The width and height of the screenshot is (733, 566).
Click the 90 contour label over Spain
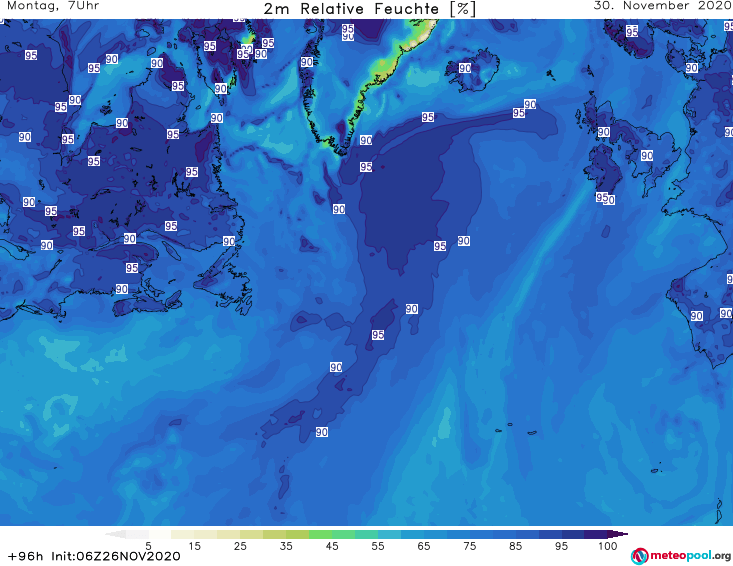click(x=697, y=316)
